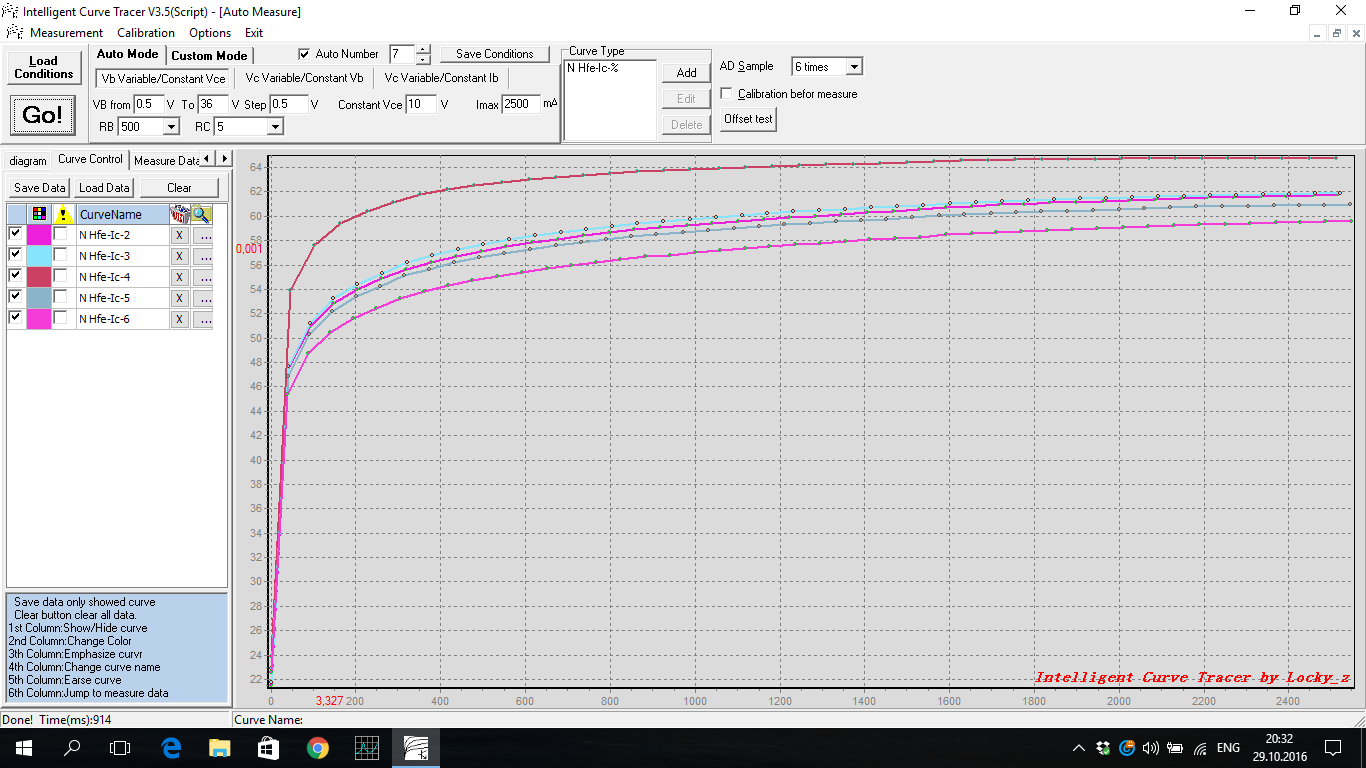The width and height of the screenshot is (1366, 768).
Task: Hide curve N Hfe-Ic-5 via show checkbox
Action: [15, 297]
